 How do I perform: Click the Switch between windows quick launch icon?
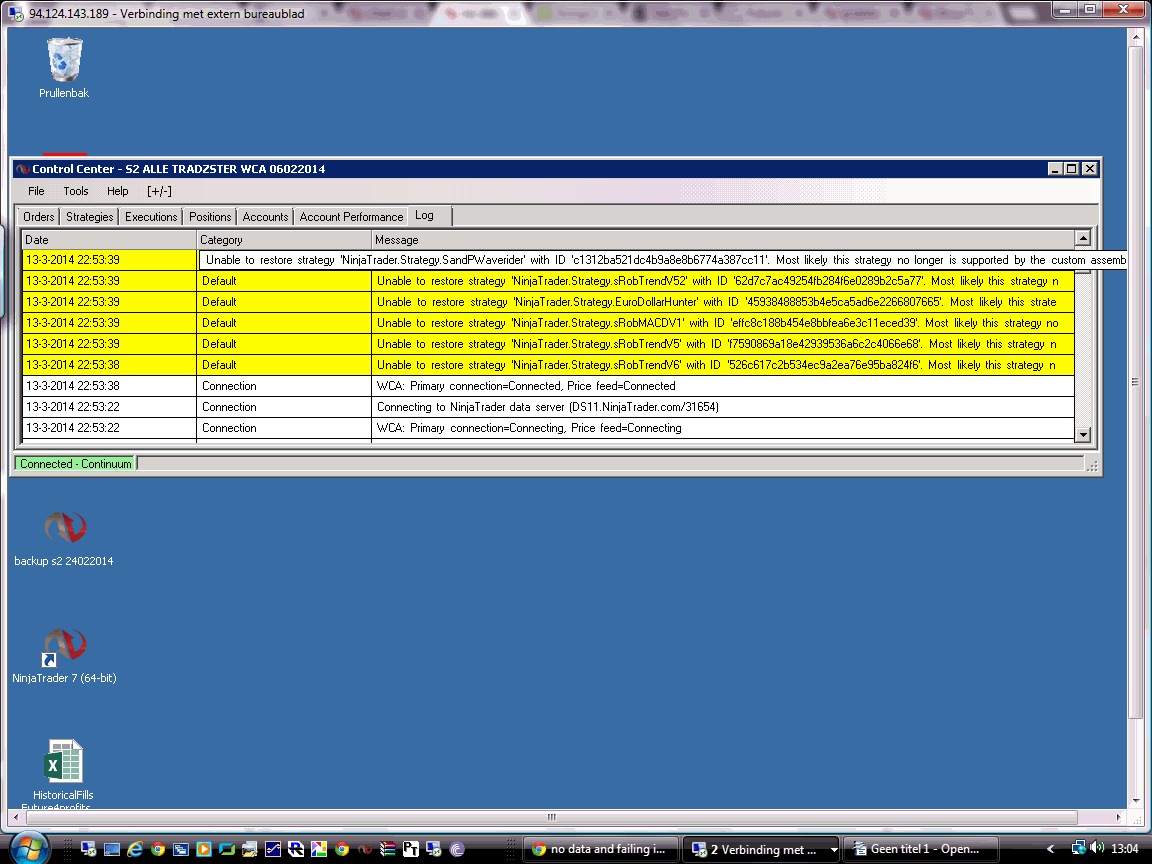[181, 849]
